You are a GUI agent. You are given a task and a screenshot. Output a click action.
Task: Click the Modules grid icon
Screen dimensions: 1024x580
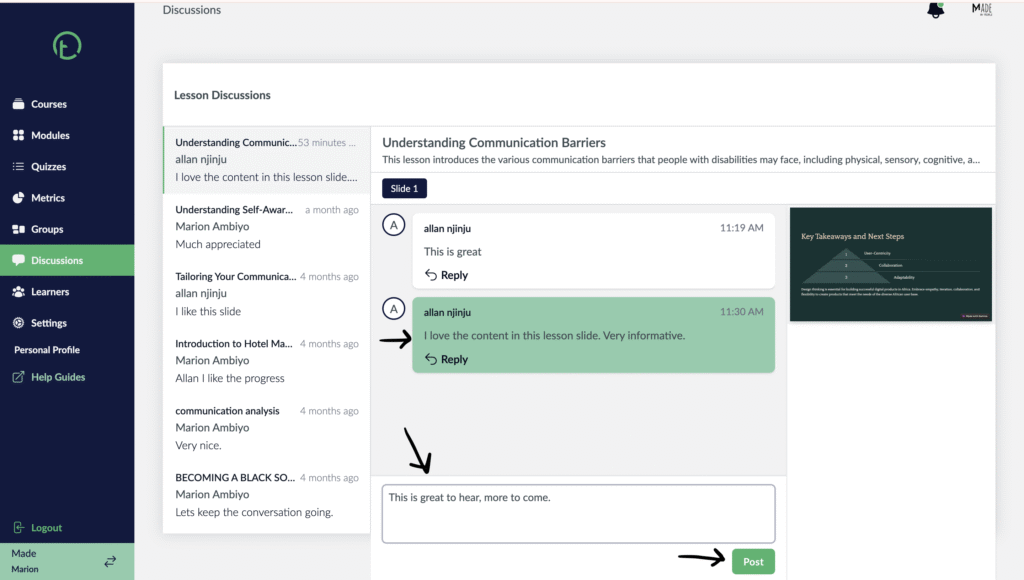18,135
